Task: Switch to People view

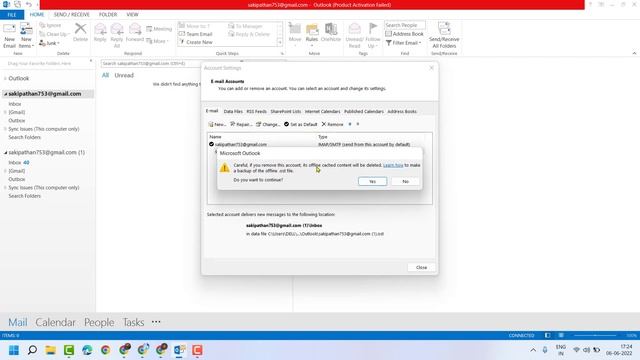Action: coord(99,322)
